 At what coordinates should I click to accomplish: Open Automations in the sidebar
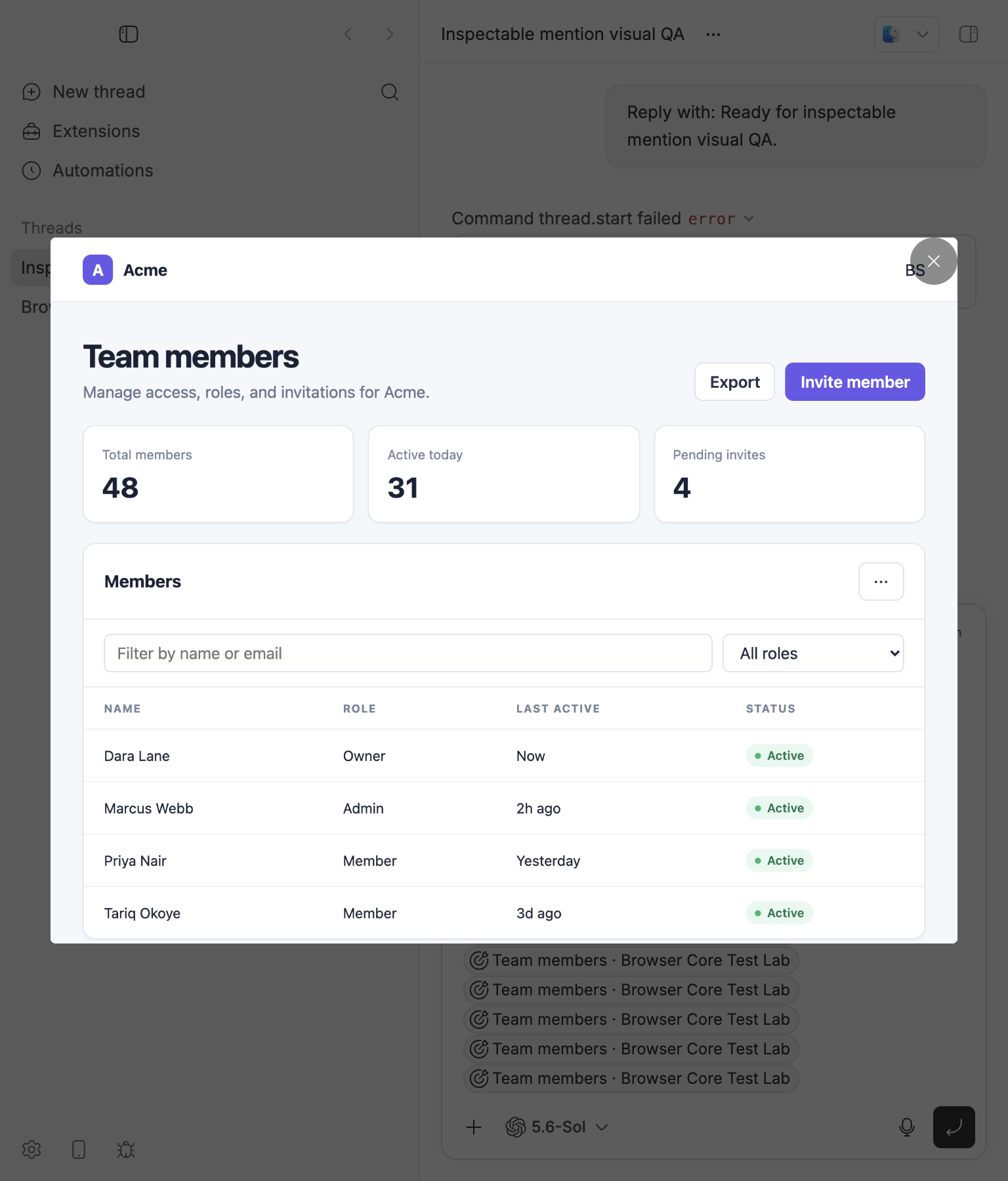pos(88,171)
